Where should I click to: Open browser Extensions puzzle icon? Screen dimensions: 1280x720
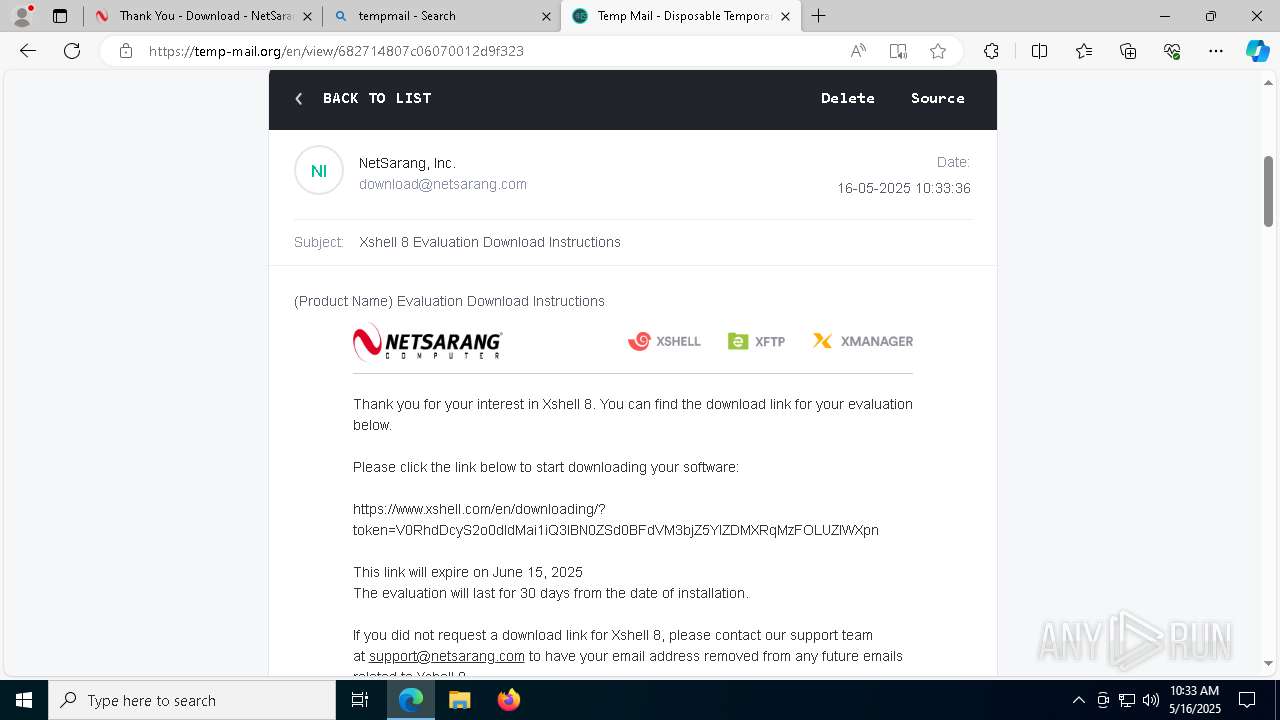coord(991,51)
